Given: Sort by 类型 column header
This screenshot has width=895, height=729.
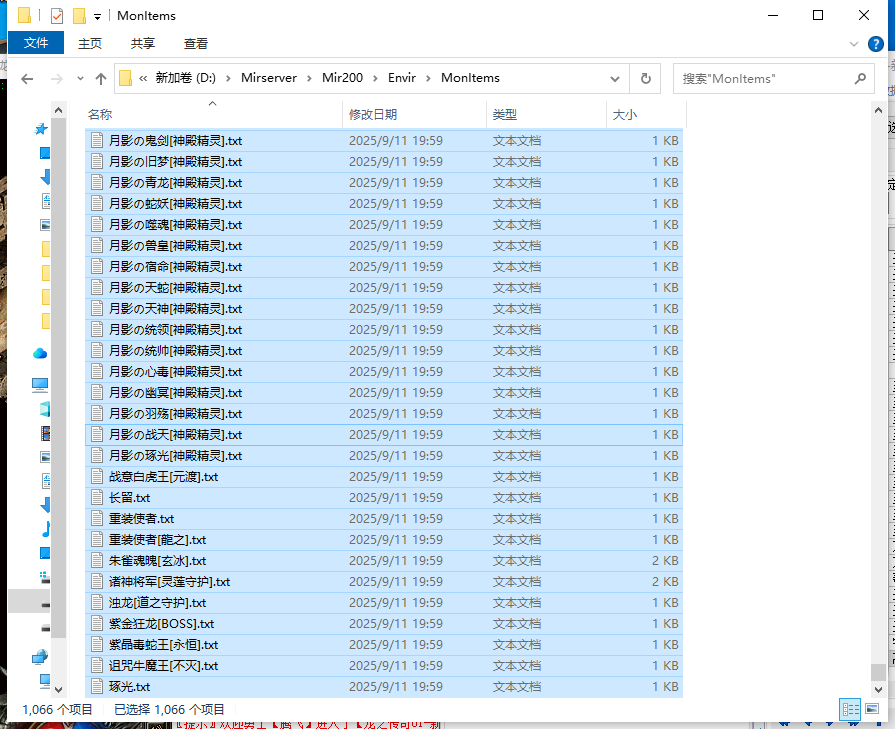Looking at the screenshot, I should pyautogui.click(x=546, y=115).
